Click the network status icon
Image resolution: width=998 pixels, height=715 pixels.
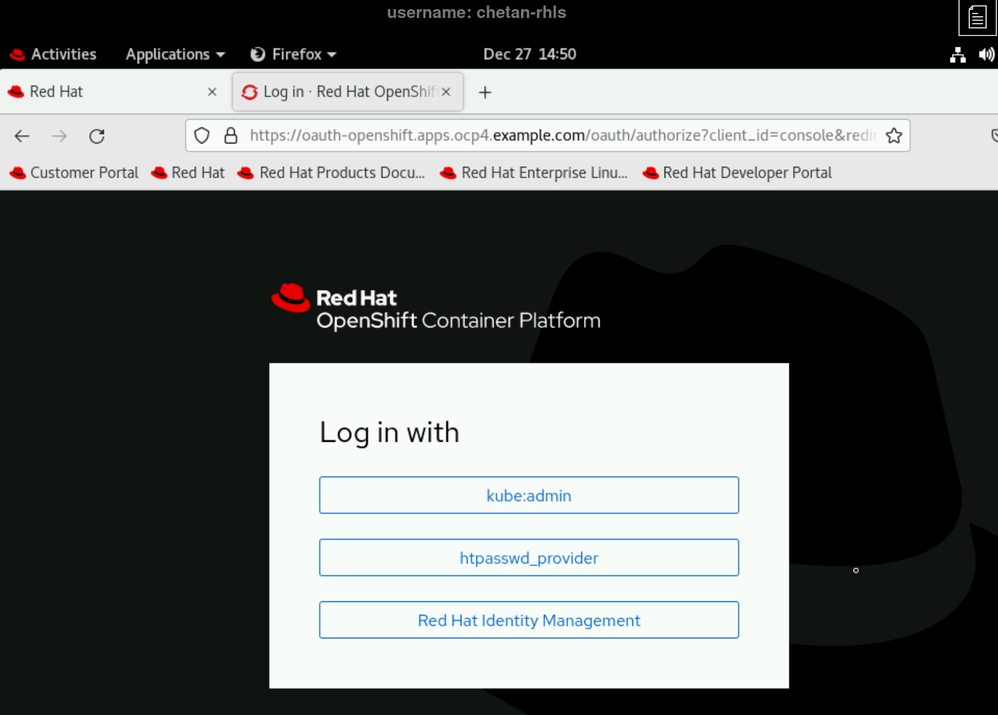[957, 55]
